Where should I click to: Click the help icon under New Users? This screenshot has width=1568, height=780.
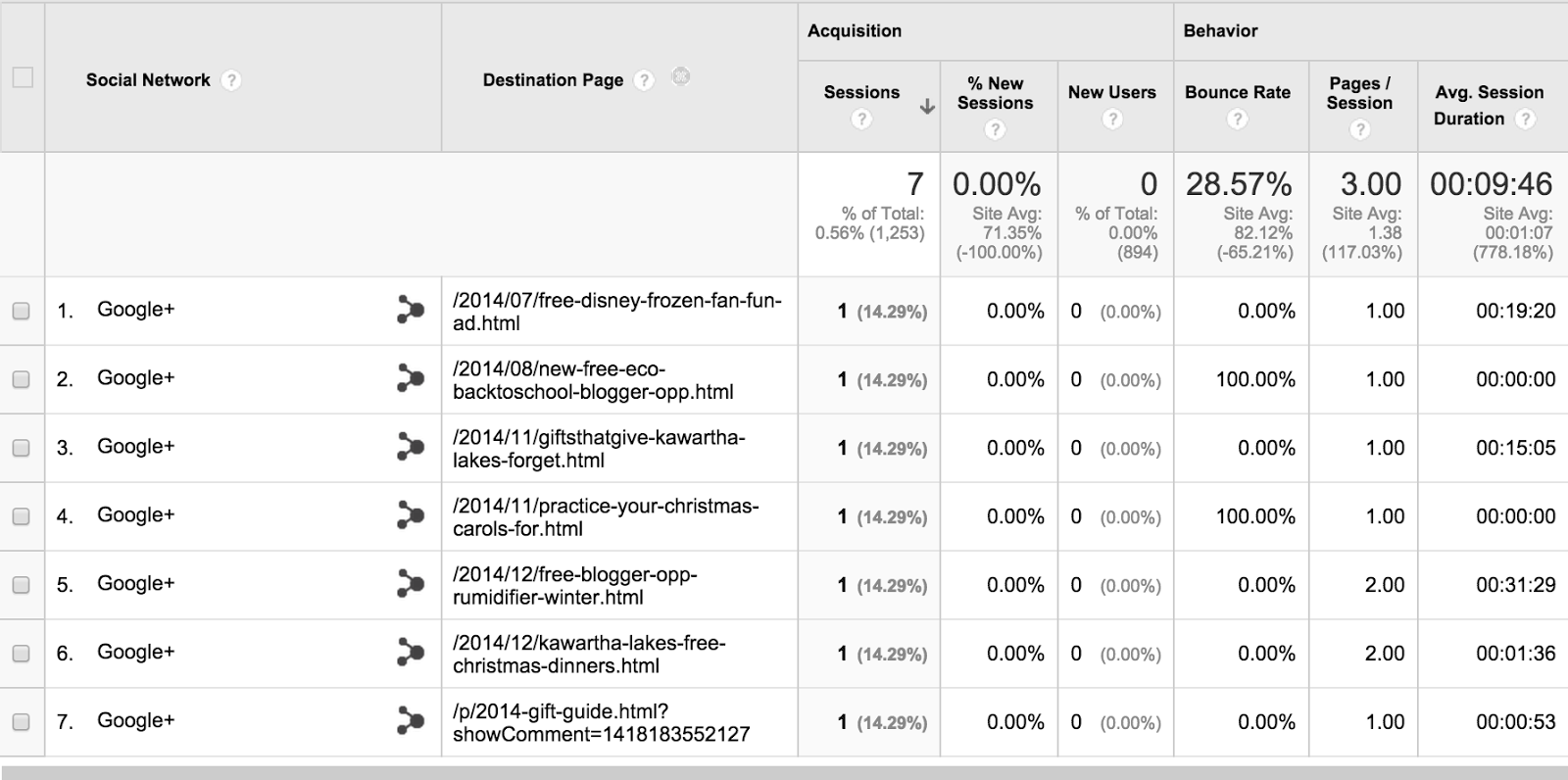pyautogui.click(x=1112, y=120)
